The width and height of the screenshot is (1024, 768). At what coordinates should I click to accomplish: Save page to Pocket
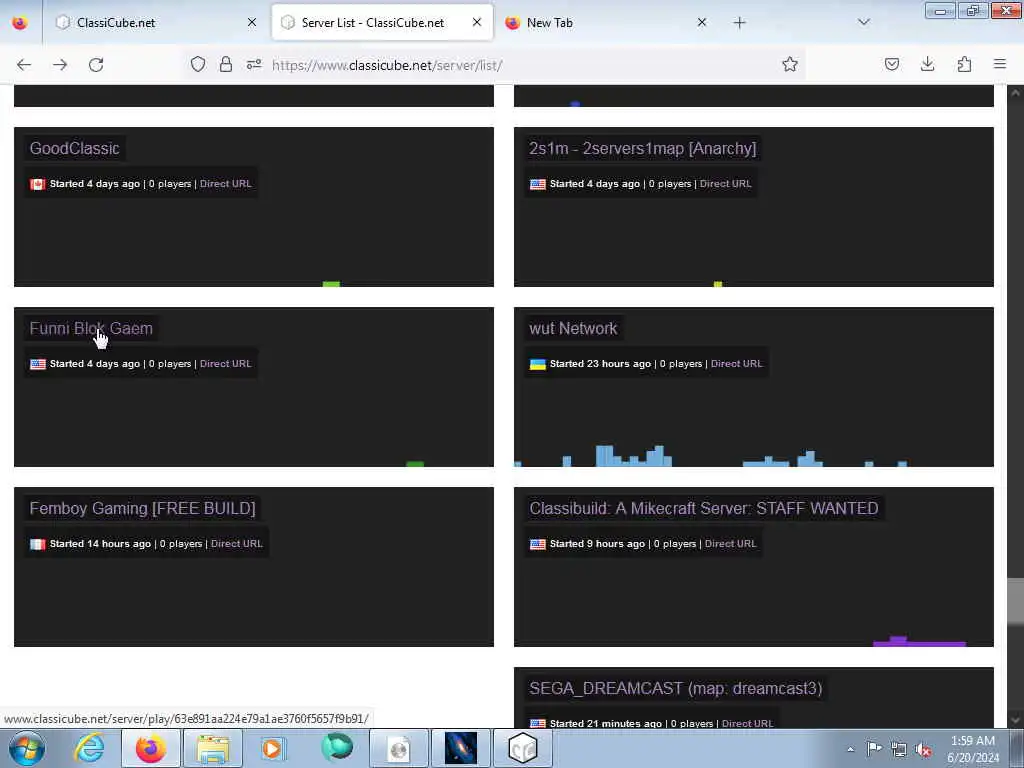[891, 64]
